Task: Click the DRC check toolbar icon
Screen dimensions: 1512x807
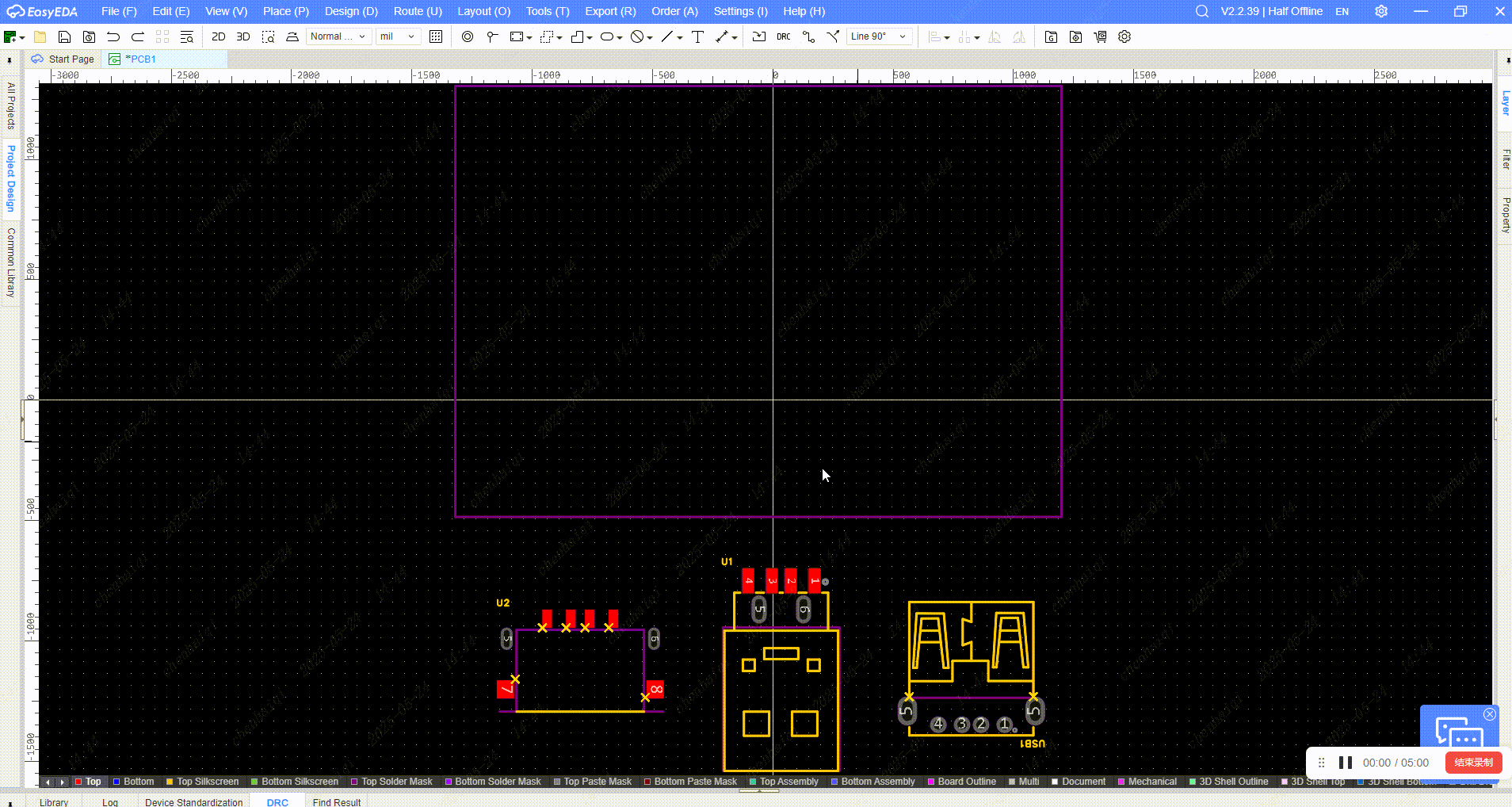Action: pos(783,36)
